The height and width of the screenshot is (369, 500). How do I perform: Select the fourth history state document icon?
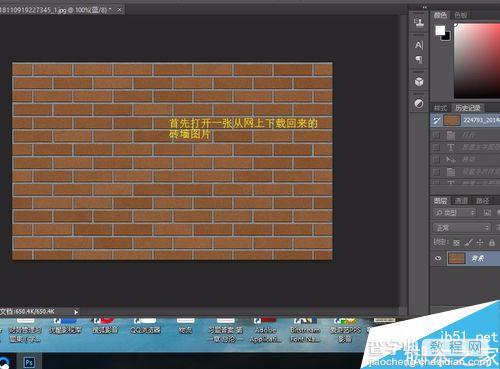[x=451, y=172]
